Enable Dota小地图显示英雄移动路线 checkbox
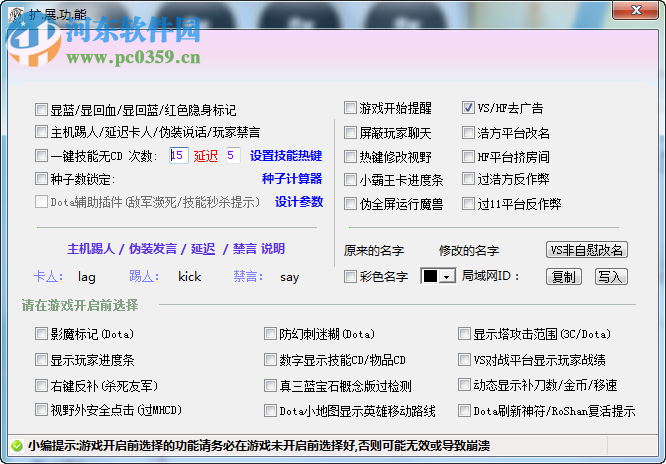This screenshot has width=666, height=464. point(270,411)
